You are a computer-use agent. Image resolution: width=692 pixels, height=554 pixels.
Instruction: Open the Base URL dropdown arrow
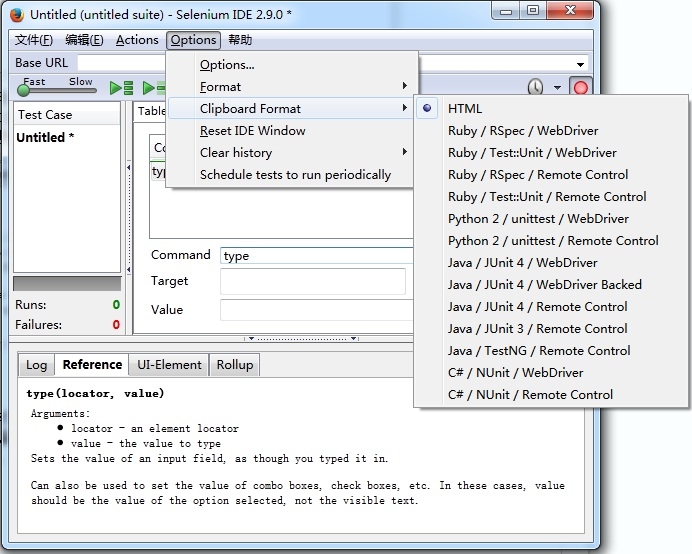(580, 64)
